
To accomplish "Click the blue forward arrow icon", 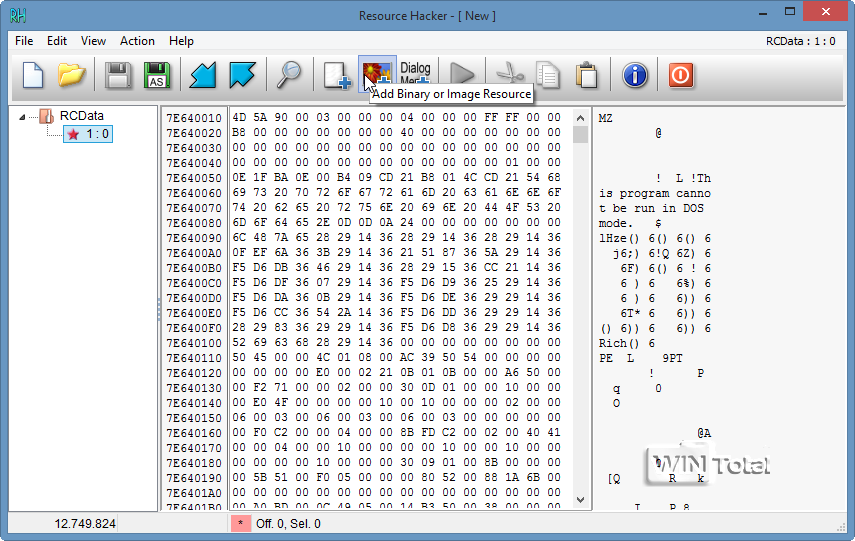I will [242, 75].
